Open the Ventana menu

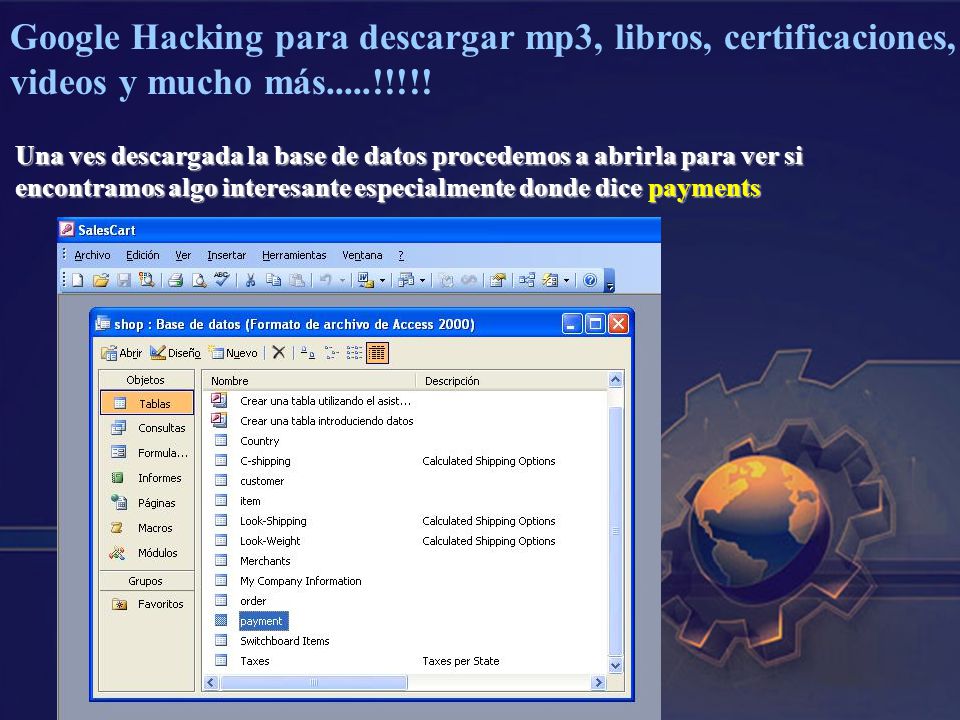362,255
